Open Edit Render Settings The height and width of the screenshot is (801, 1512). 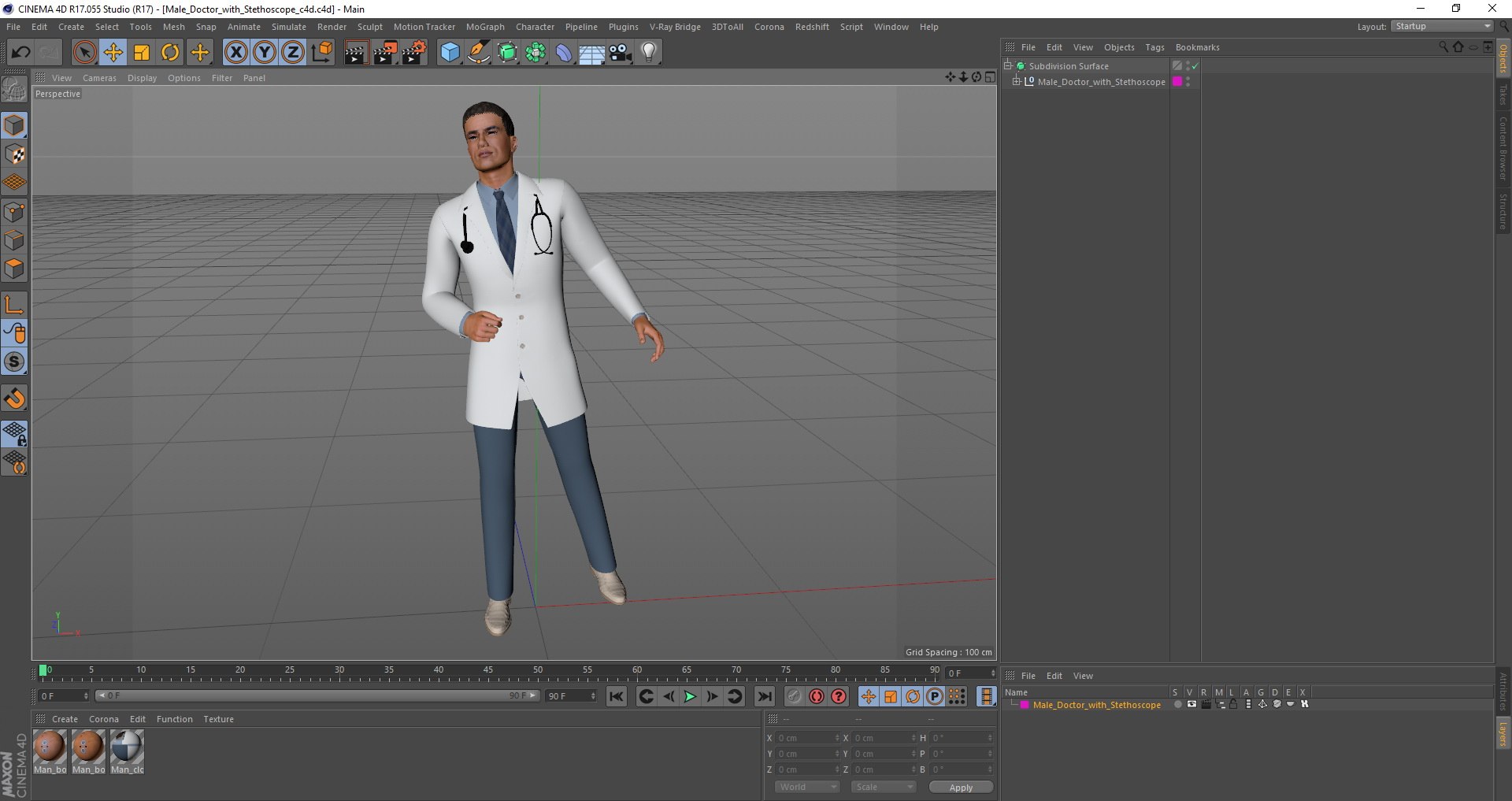point(414,53)
